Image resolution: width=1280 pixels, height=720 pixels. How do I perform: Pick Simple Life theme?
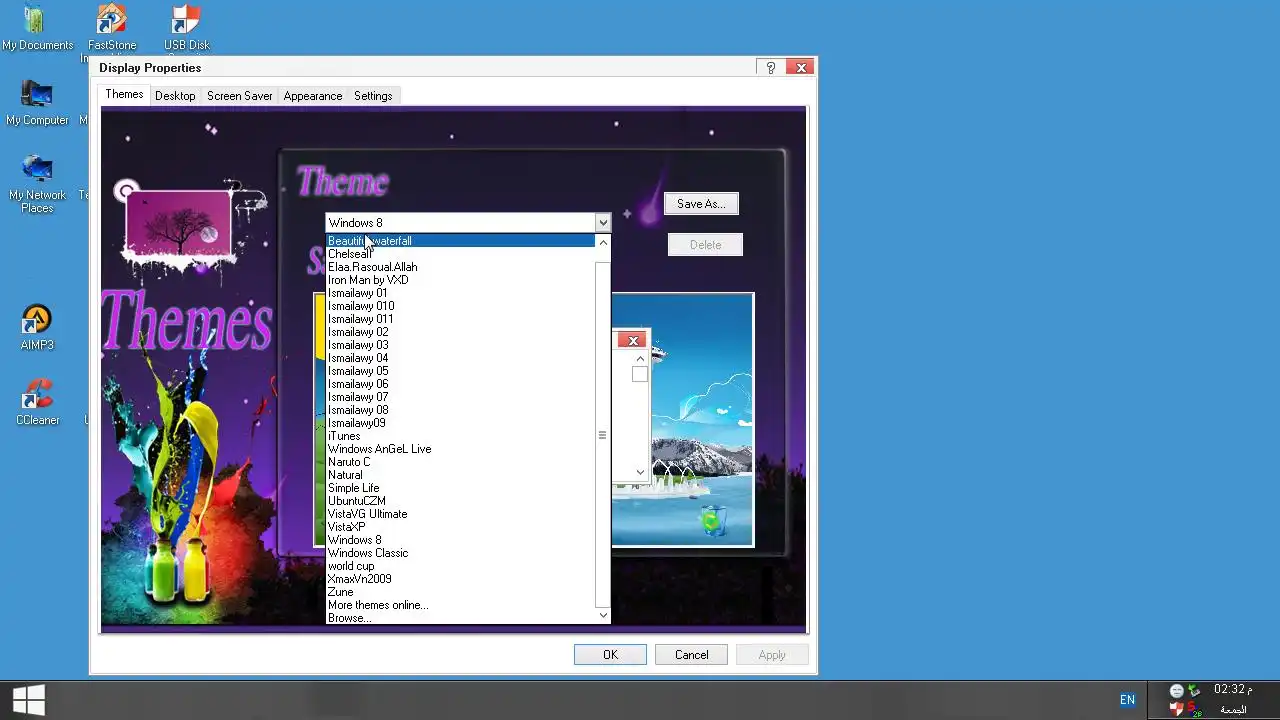[461, 488]
